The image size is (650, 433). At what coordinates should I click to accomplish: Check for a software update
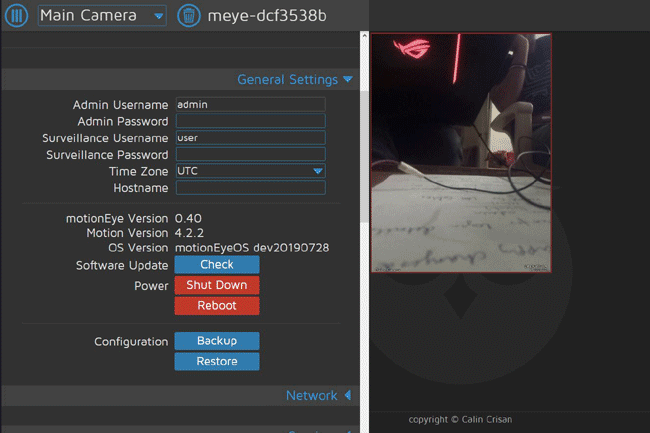click(x=217, y=264)
